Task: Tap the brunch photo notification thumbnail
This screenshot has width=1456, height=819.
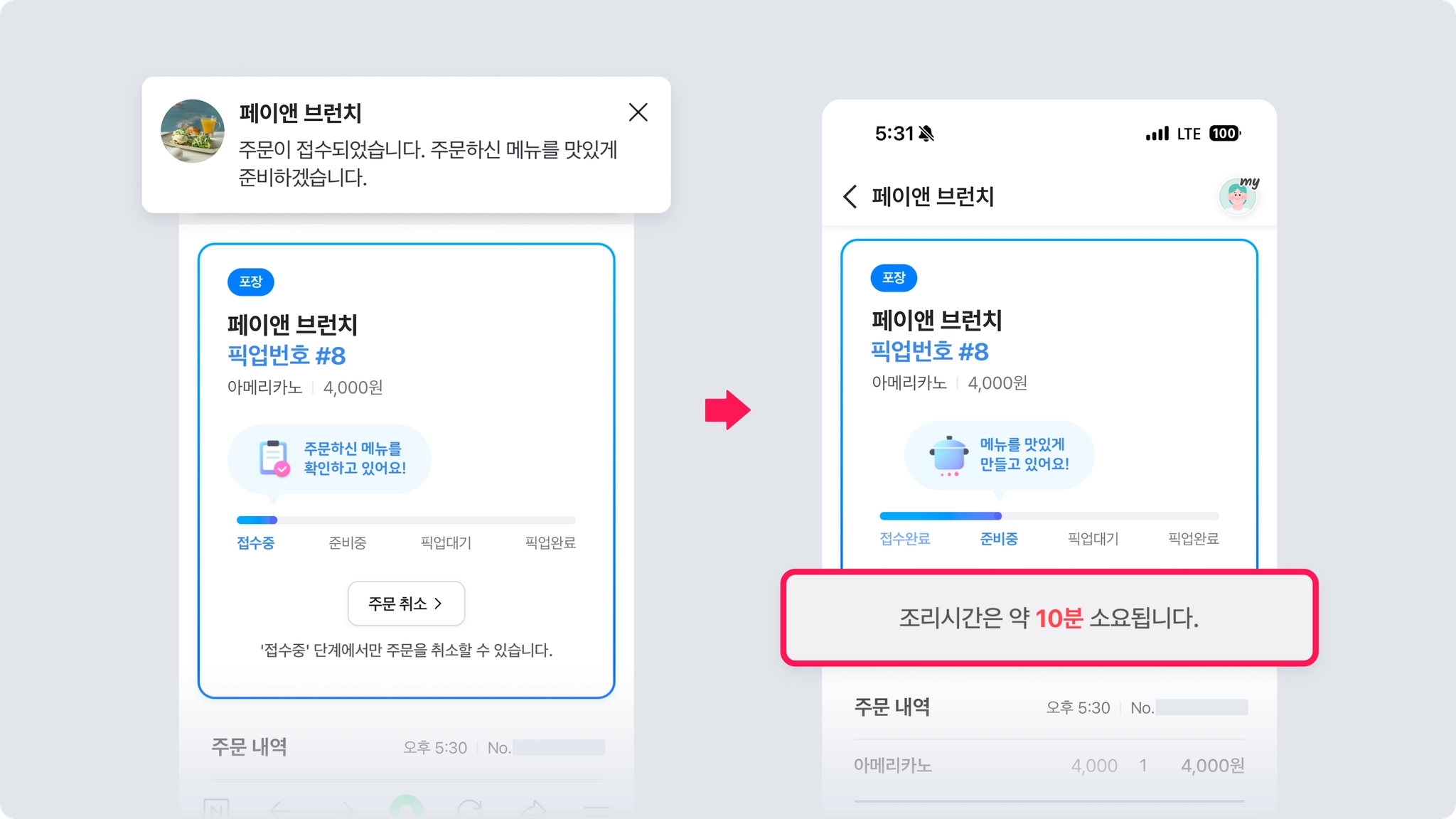Action: pos(193,132)
